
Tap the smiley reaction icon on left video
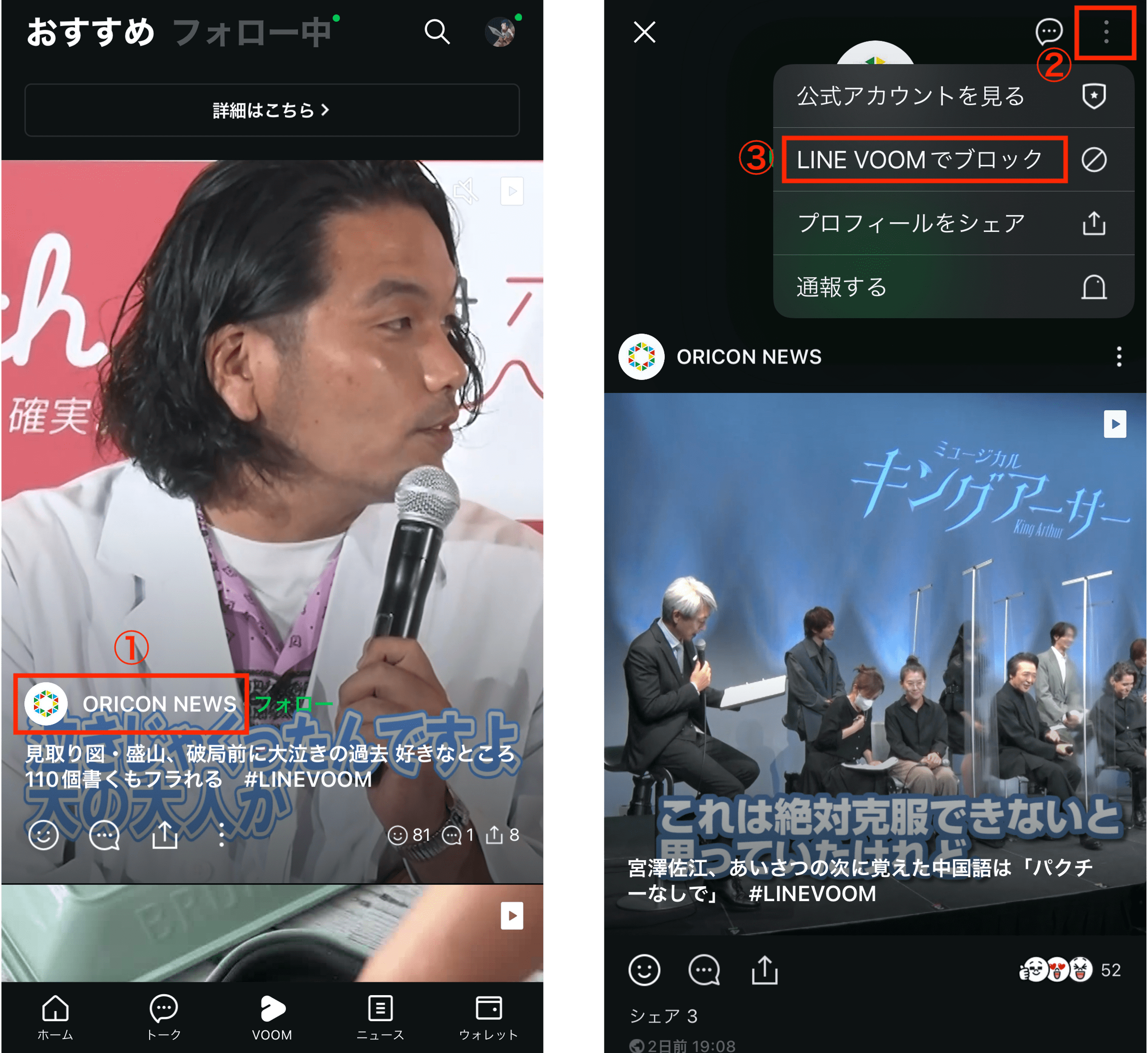(x=43, y=835)
